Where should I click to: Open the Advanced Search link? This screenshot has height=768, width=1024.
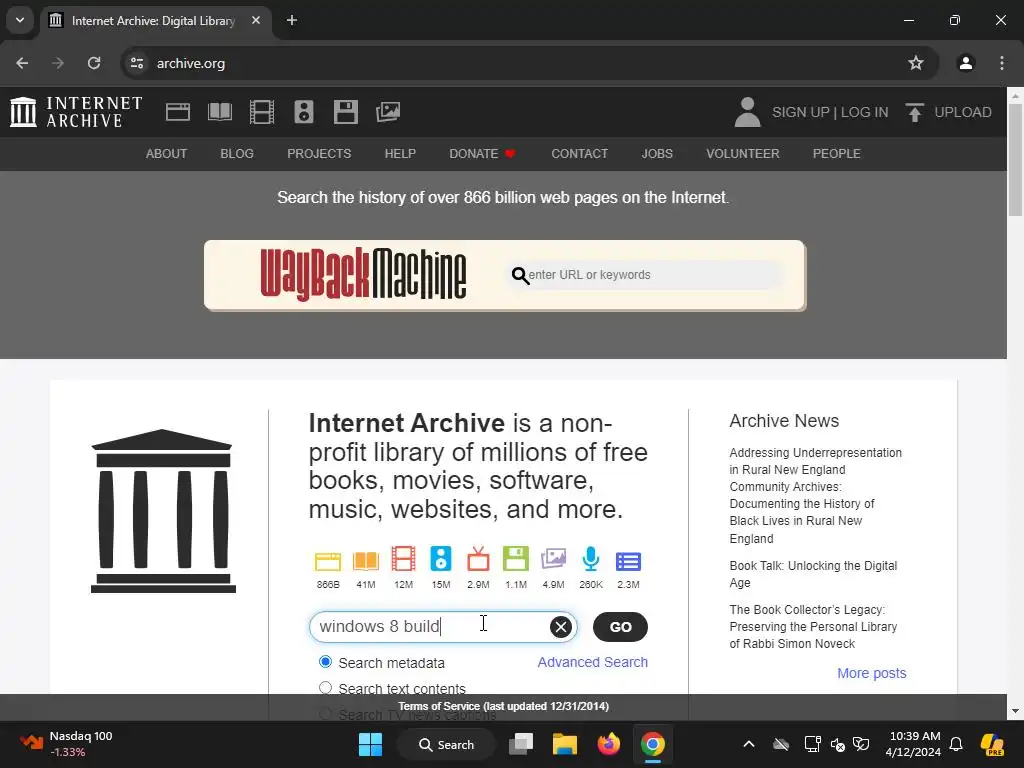[x=592, y=662]
